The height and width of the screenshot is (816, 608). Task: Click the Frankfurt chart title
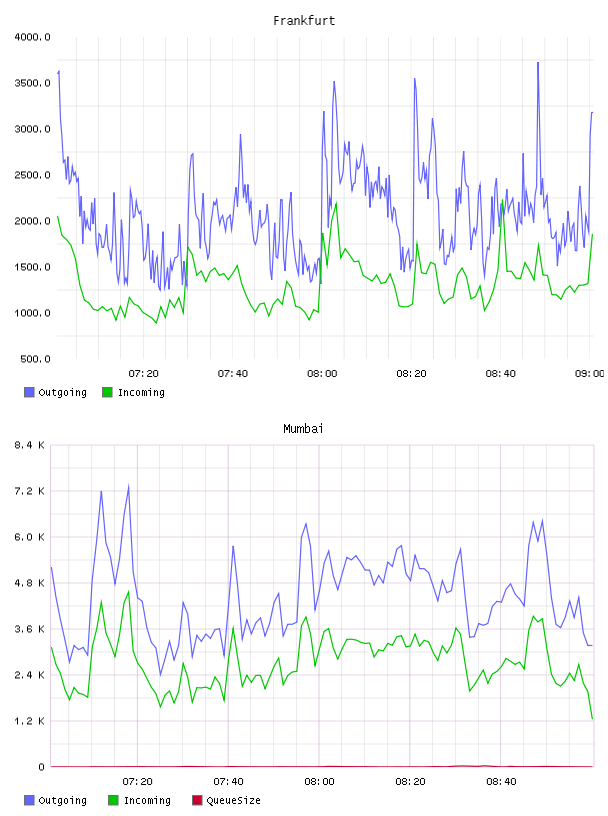coord(304,21)
